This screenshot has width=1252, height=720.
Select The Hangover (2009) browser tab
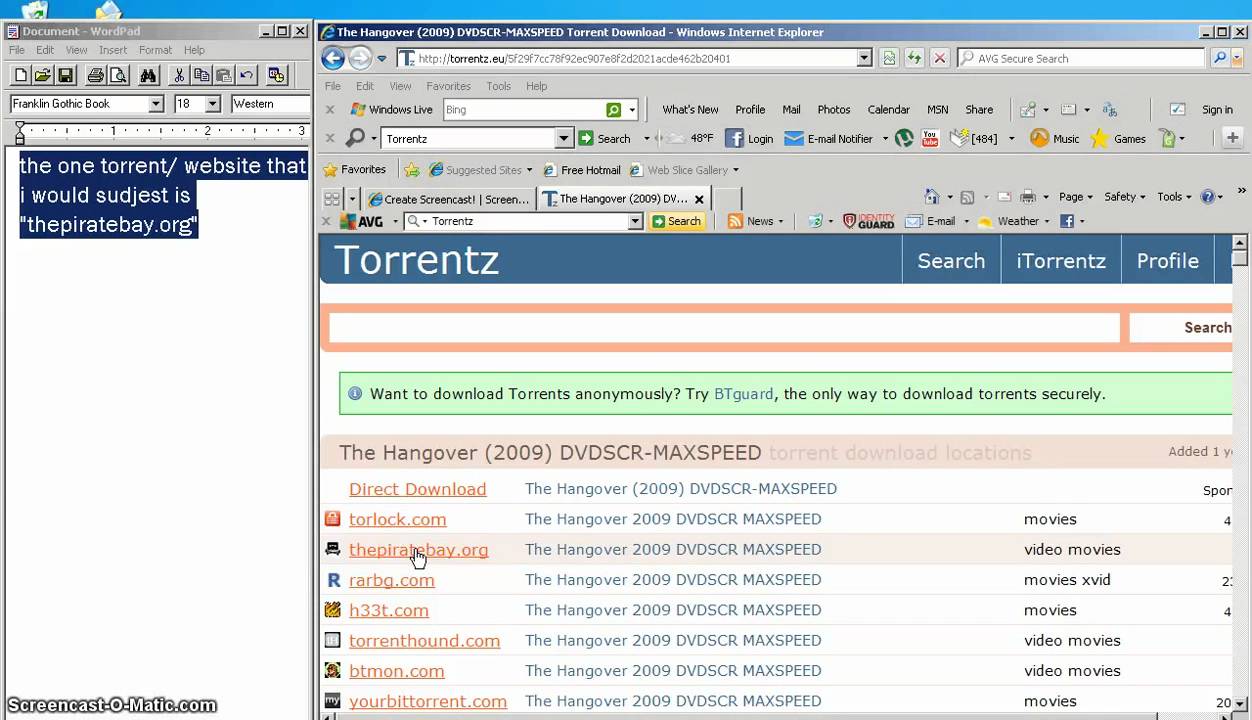(624, 199)
